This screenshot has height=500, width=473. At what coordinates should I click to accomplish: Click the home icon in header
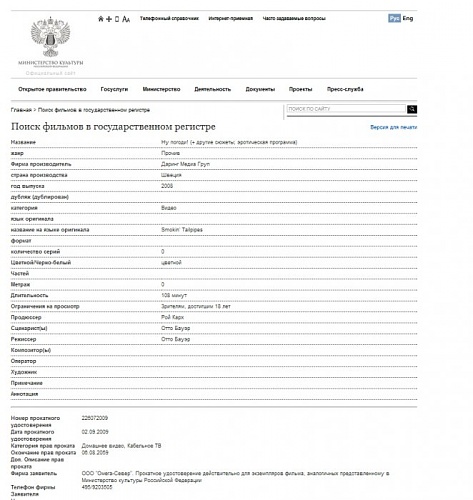101,19
